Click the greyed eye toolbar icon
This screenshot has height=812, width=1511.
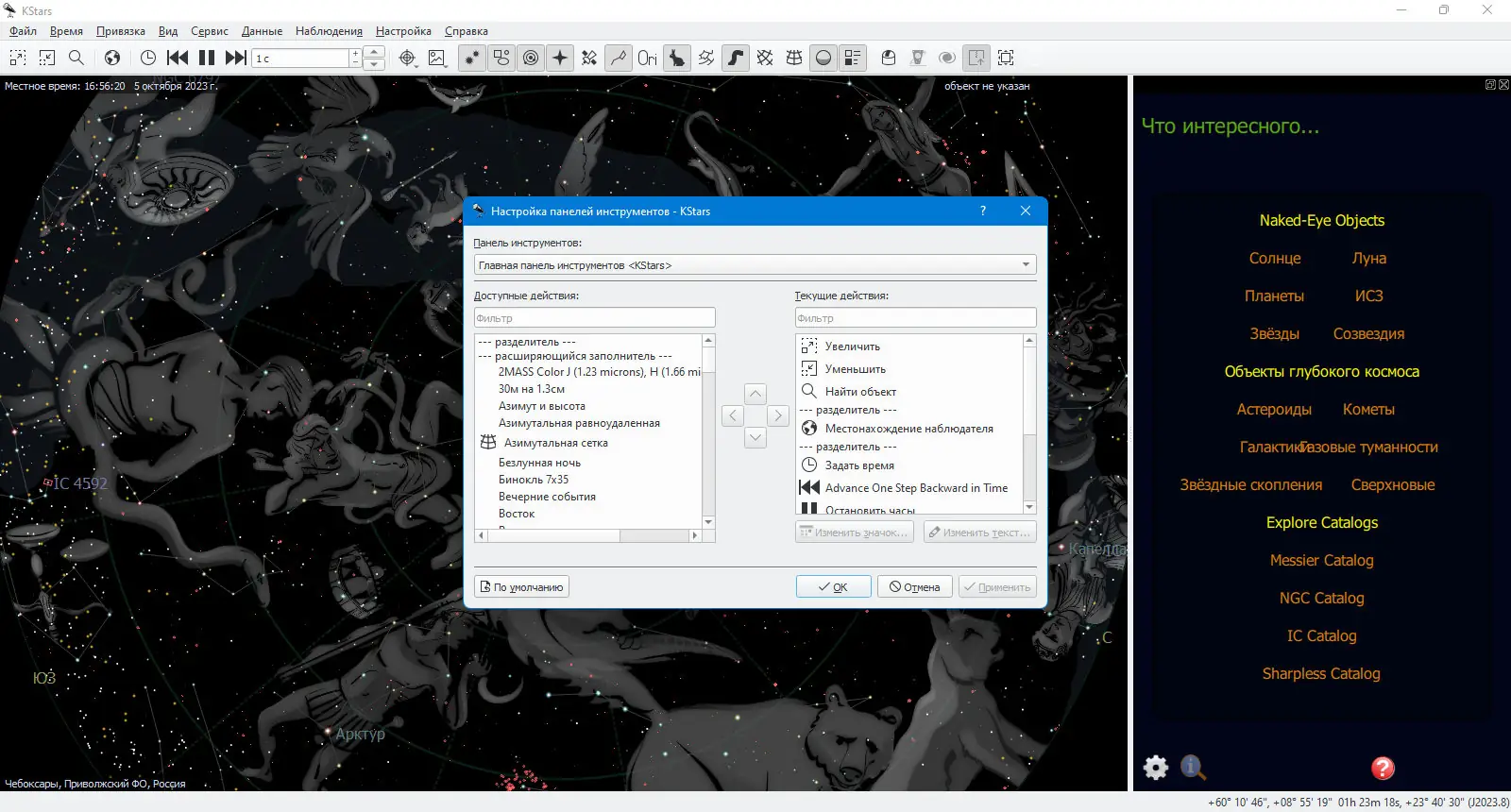(x=947, y=58)
